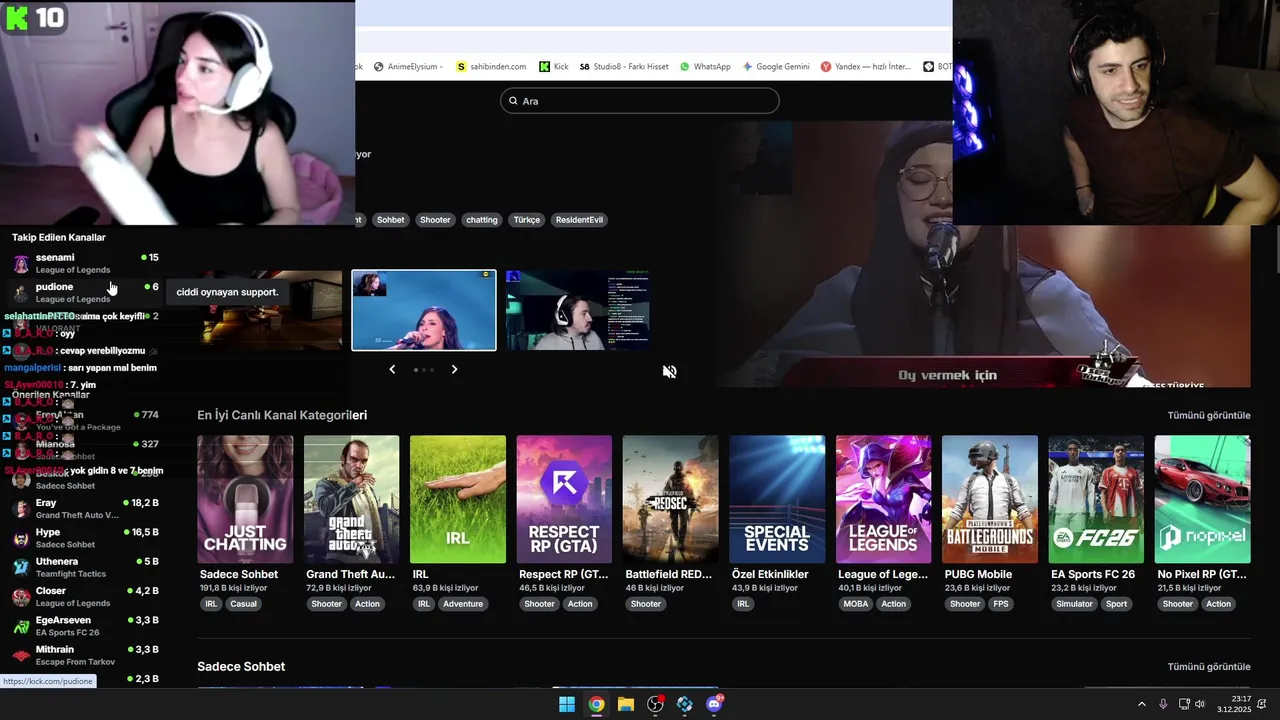Select the singer carousel thumbnail
Viewport: 1280px width, 720px height.
coord(424,310)
